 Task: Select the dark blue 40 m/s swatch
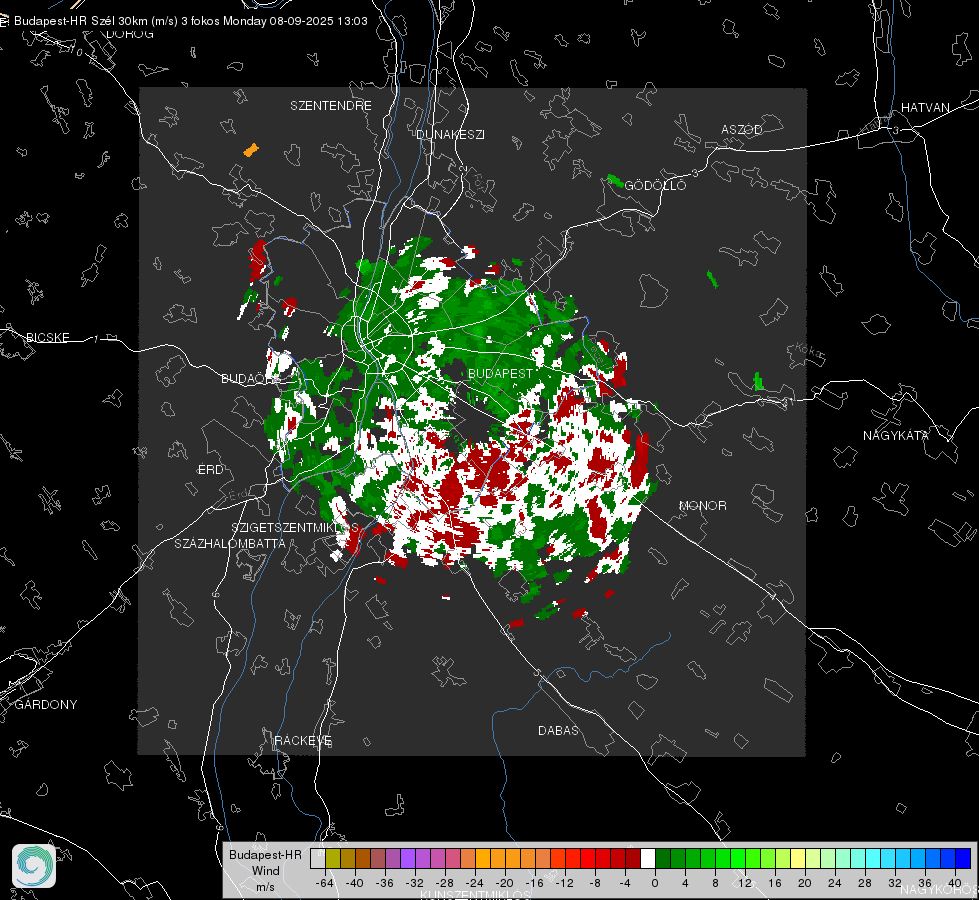tap(963, 858)
